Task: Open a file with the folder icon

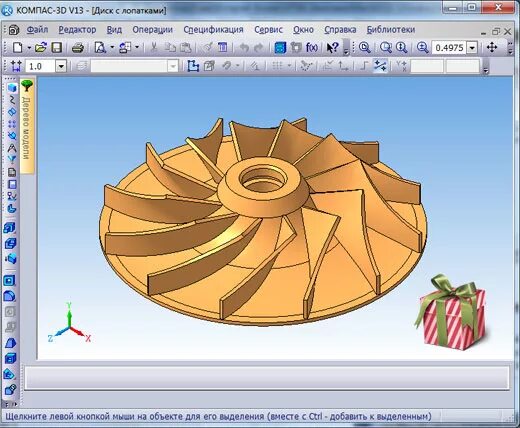Action: (40, 48)
